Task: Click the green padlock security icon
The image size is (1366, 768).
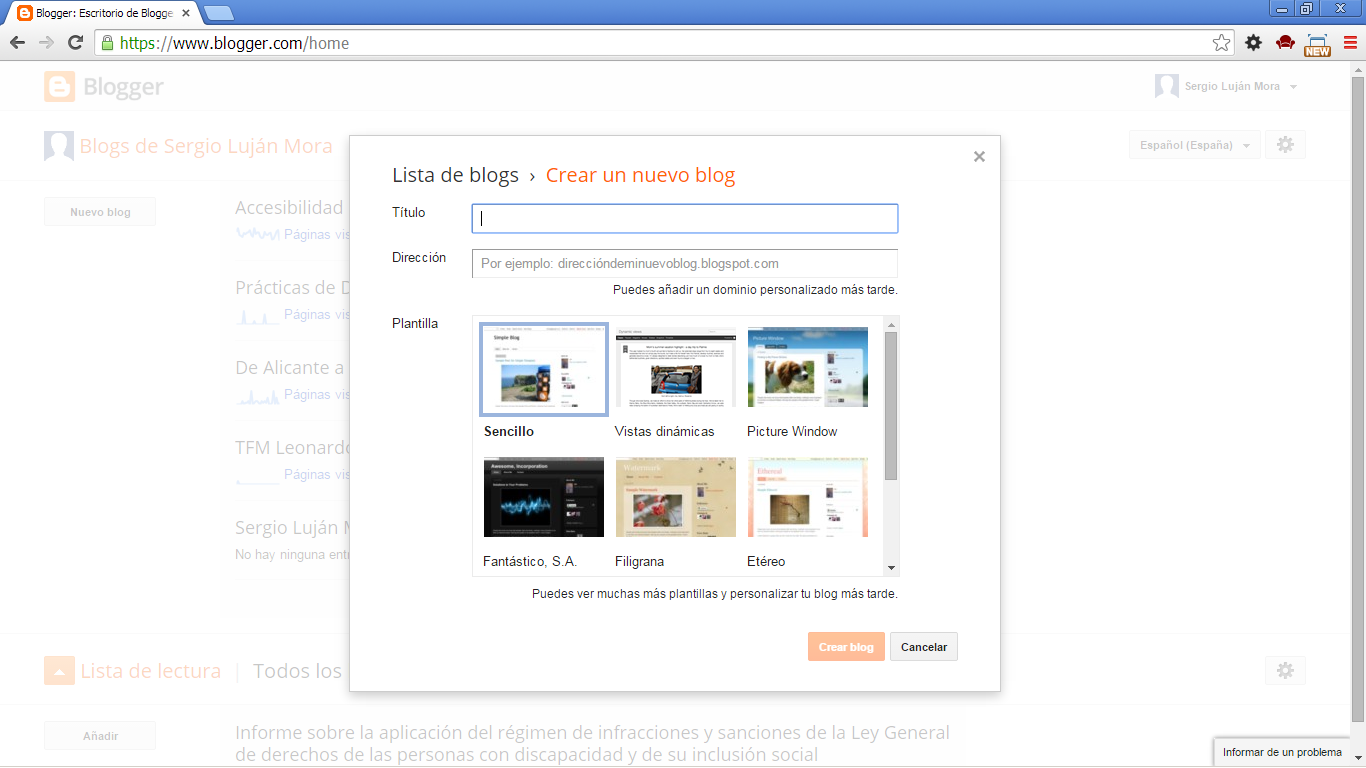Action: click(x=107, y=43)
